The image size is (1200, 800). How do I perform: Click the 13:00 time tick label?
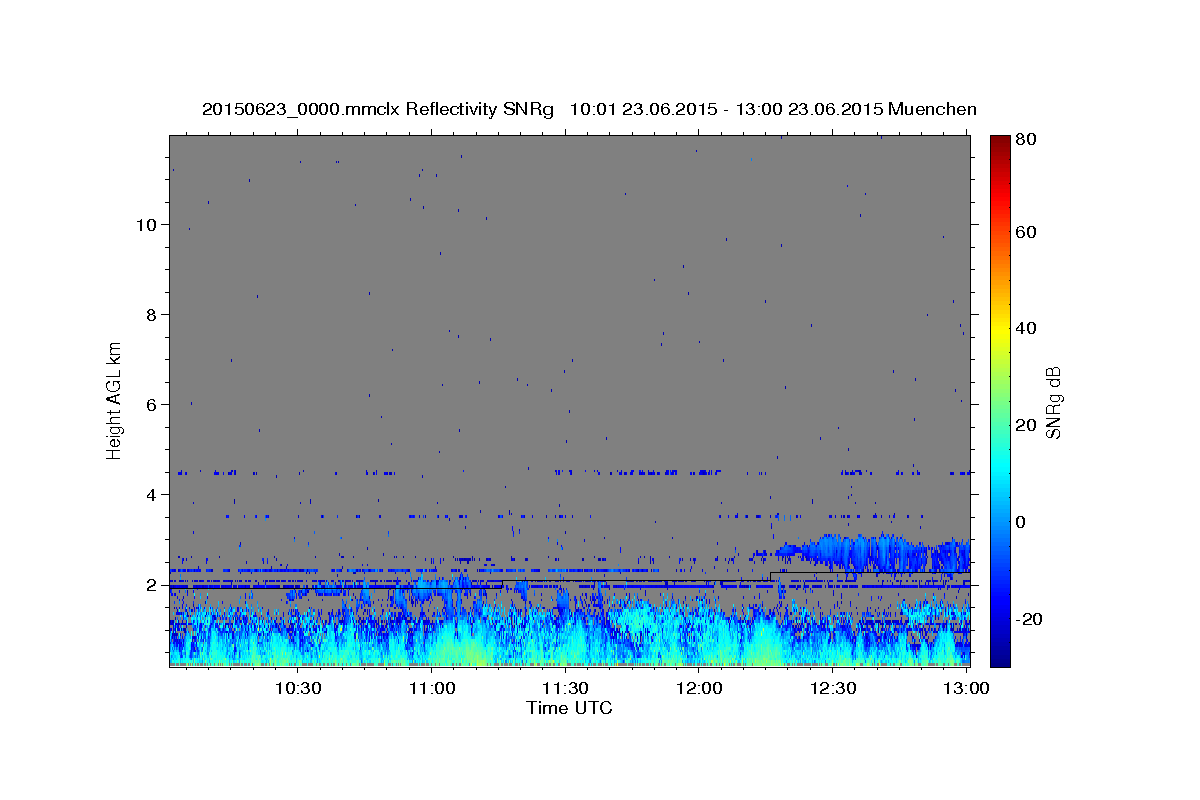coord(966,688)
